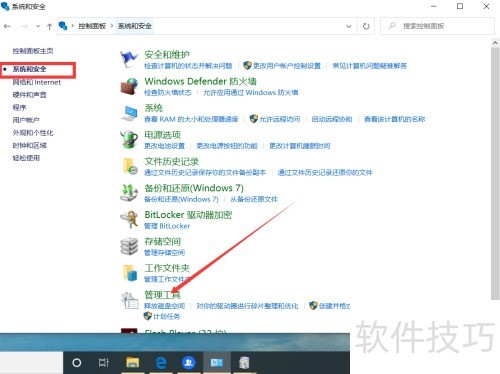Click the Administrative Tools gear icon
Screen dimensions: 500x374
pos(129,300)
